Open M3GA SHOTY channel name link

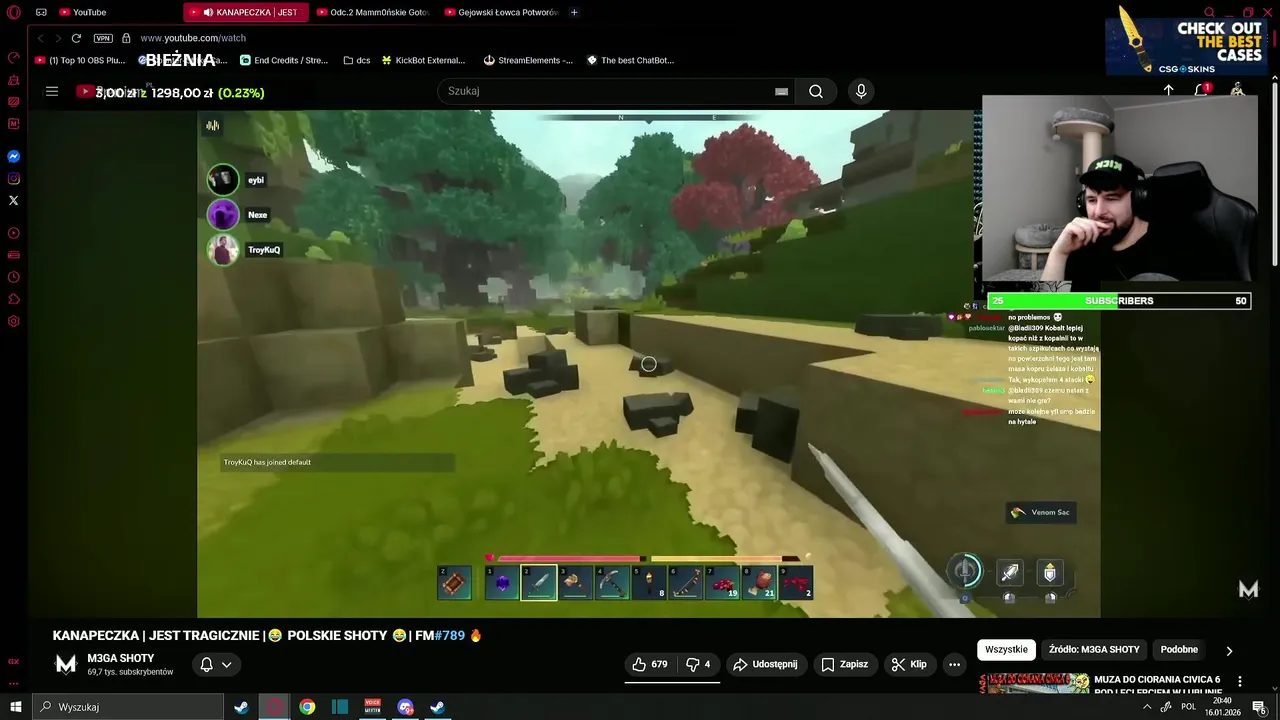tap(120, 658)
